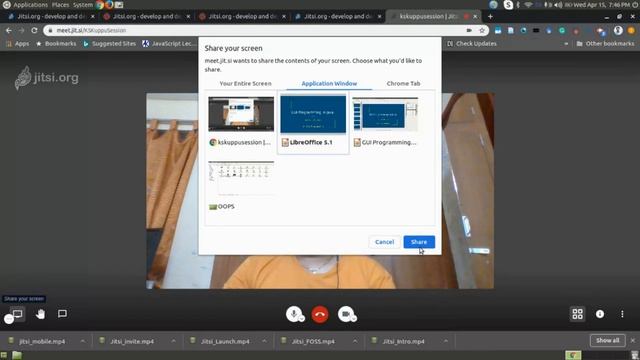Open Skype tray icon
Viewport: 640px width, 360px height.
508,4
